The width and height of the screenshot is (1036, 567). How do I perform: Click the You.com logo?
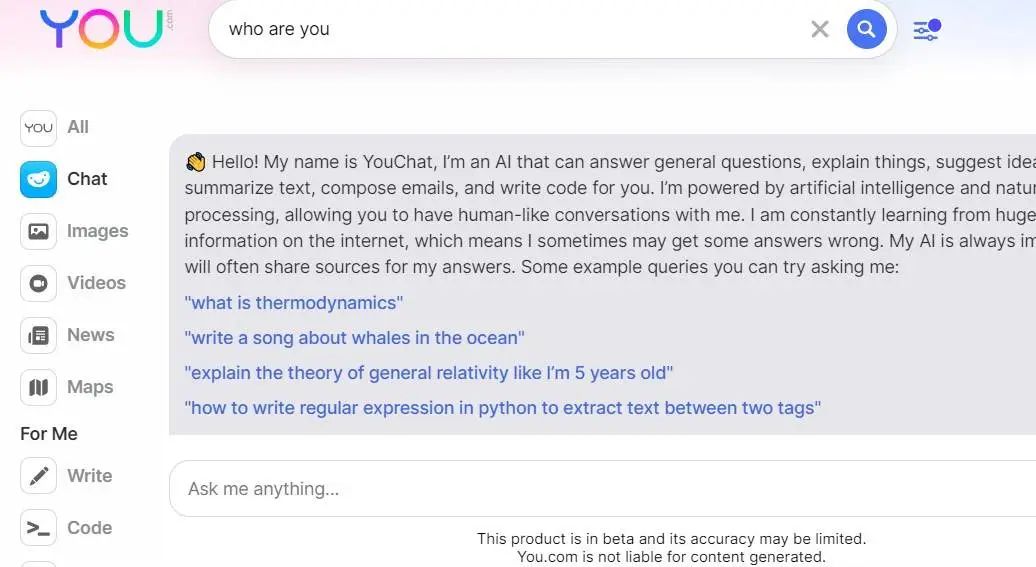102,28
